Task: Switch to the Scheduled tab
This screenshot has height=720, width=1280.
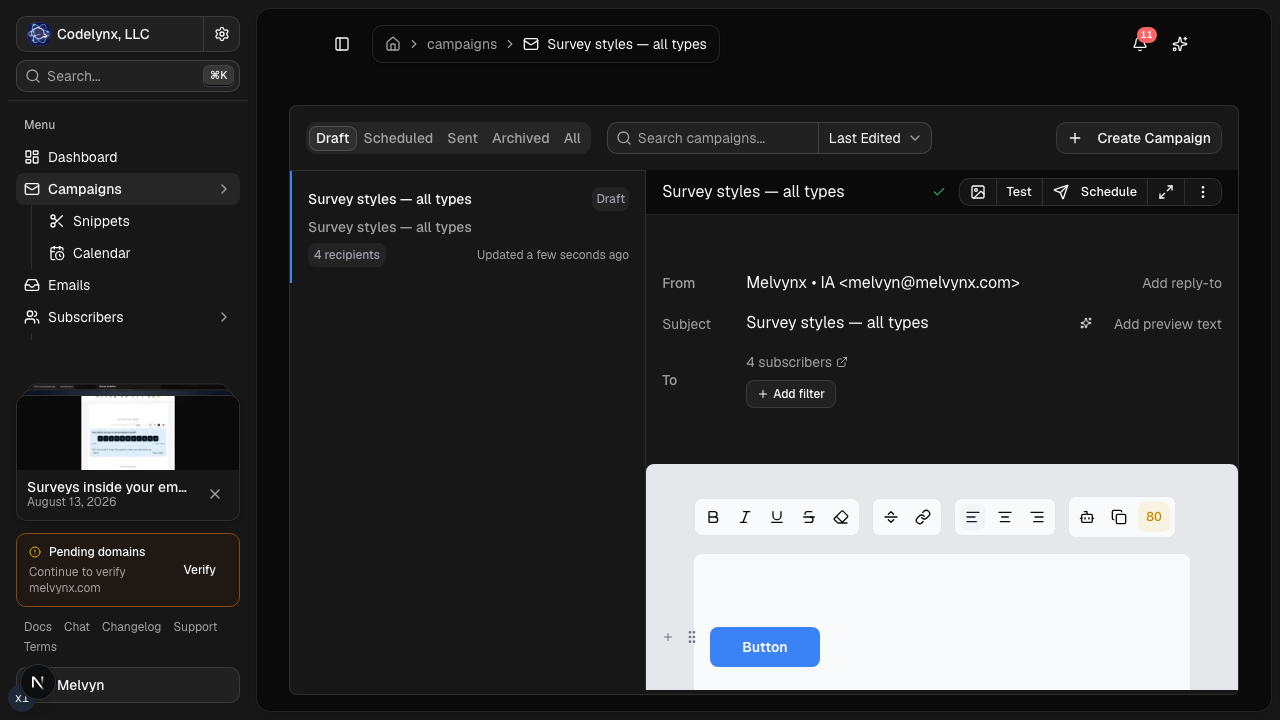Action: (x=398, y=138)
